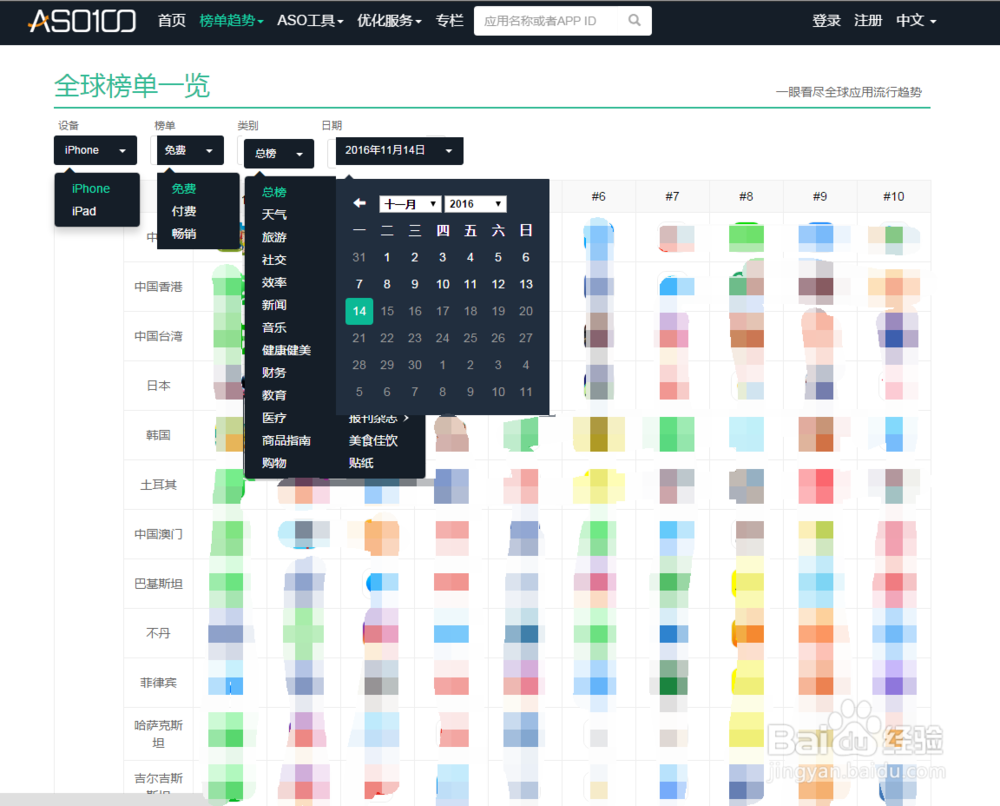Go to 首页
1000x806 pixels.
tap(172, 21)
